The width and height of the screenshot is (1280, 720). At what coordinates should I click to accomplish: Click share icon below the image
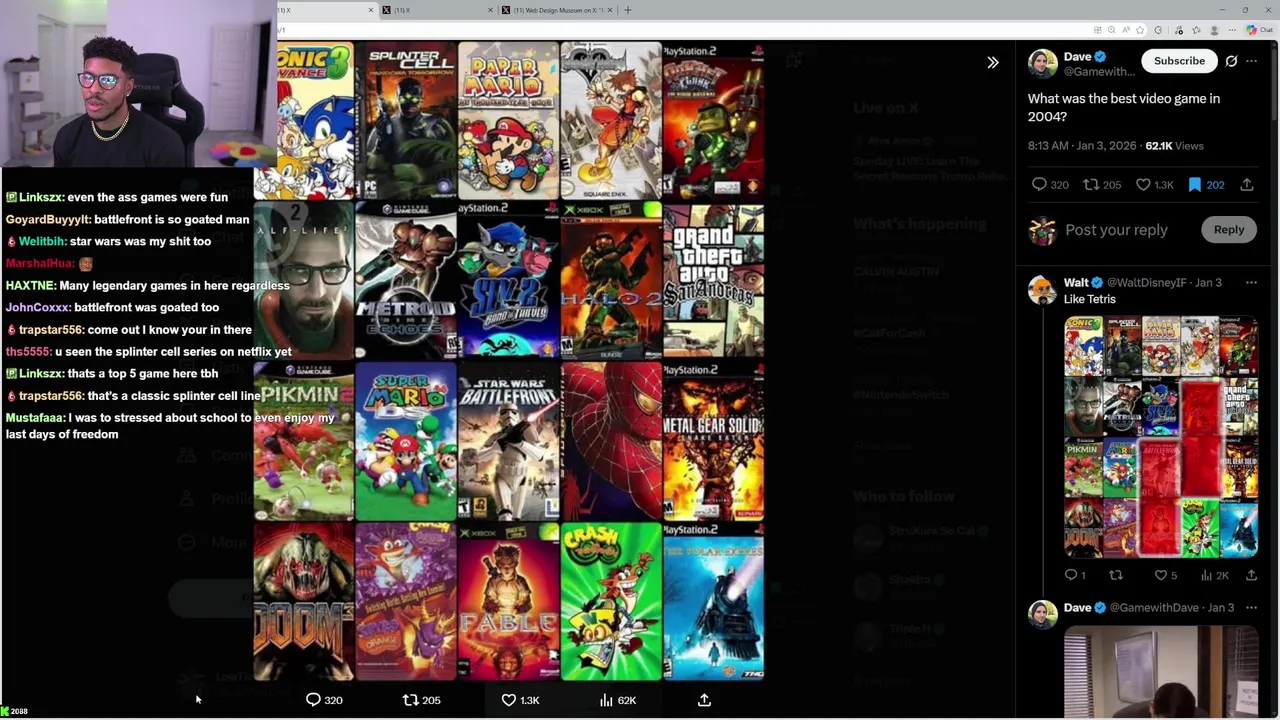coord(704,700)
